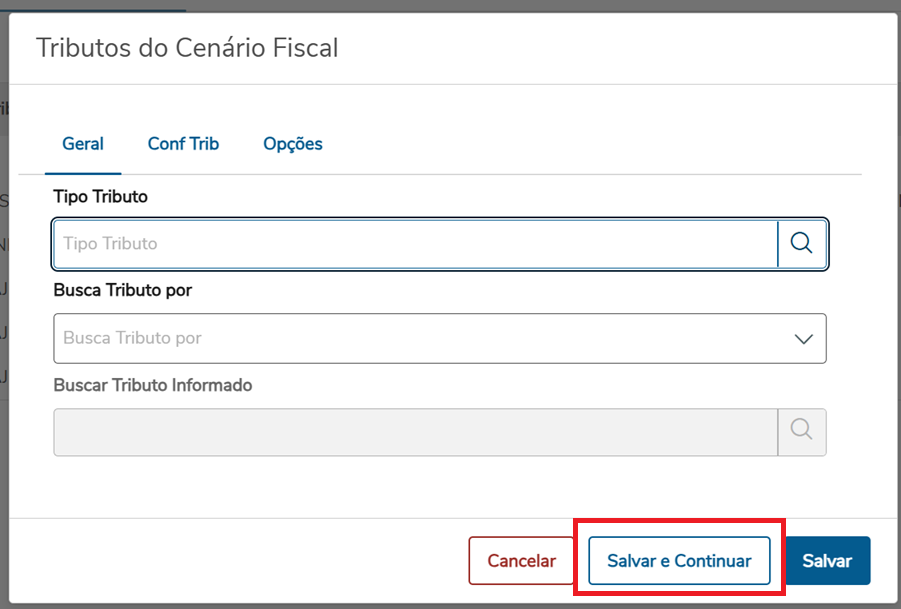This screenshot has width=901, height=609.
Task: Click the Tipo Tributo field label
Action: (x=100, y=197)
